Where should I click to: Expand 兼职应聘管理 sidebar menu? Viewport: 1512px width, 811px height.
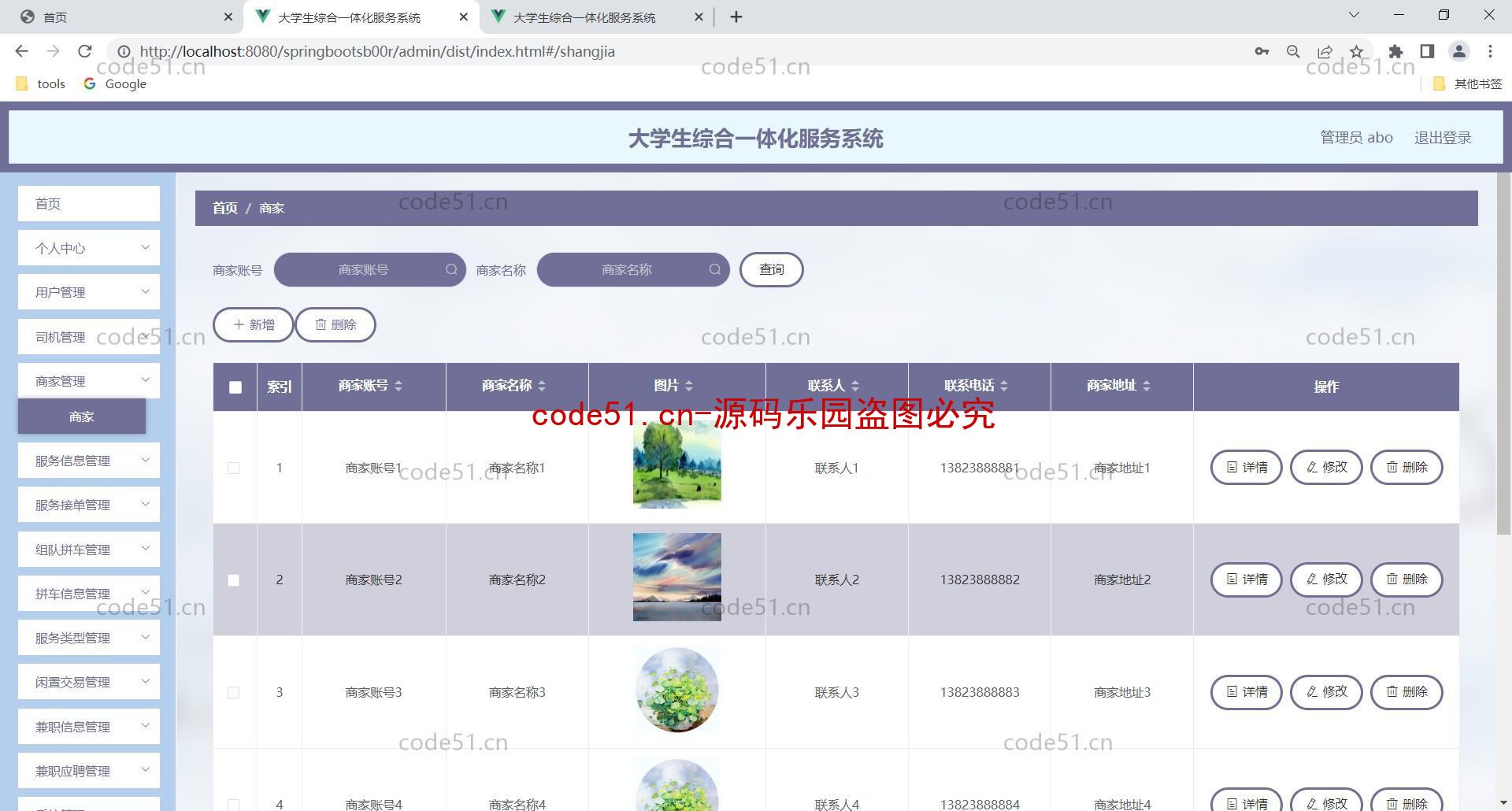coord(89,771)
